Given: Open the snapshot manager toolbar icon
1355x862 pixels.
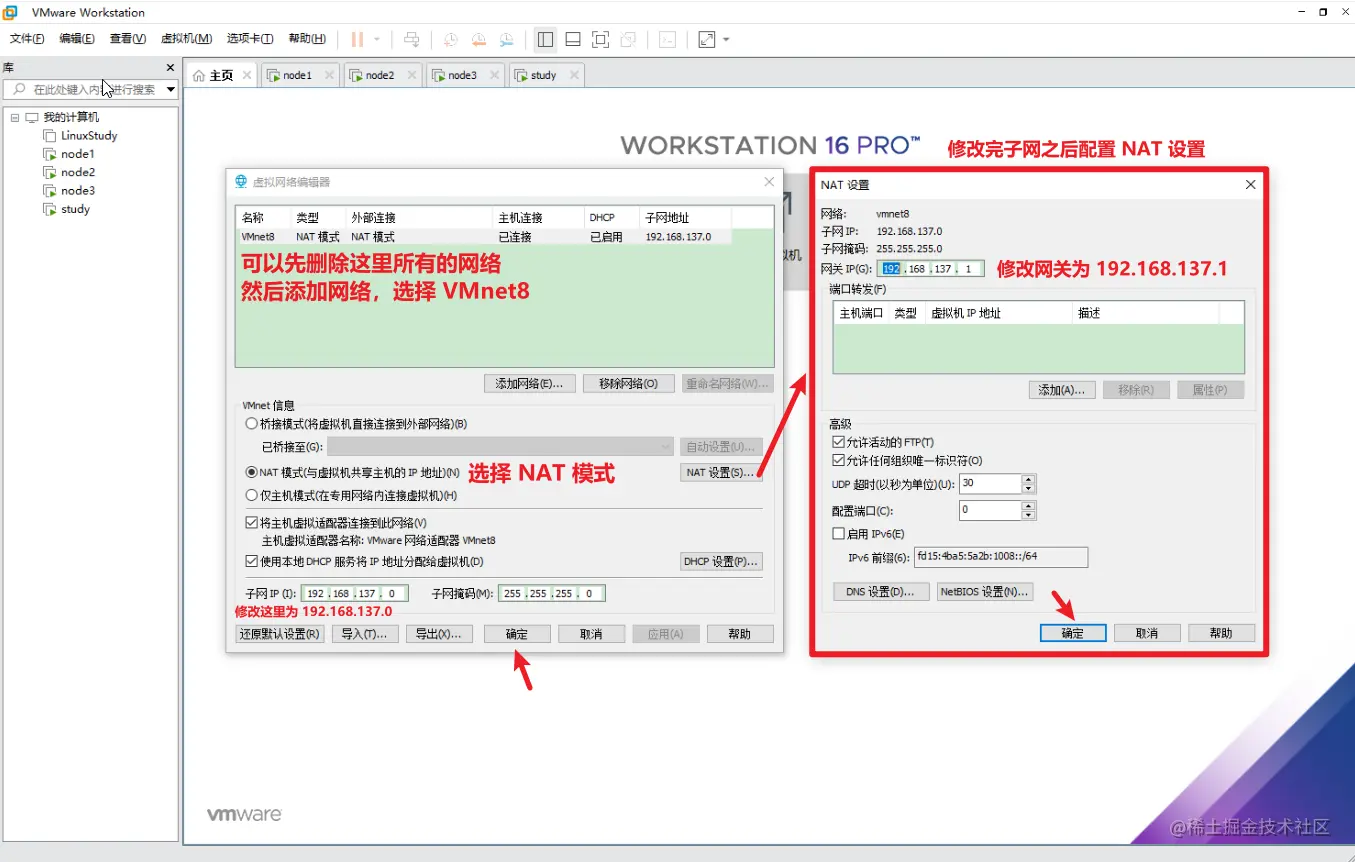Looking at the screenshot, I should coord(507,39).
